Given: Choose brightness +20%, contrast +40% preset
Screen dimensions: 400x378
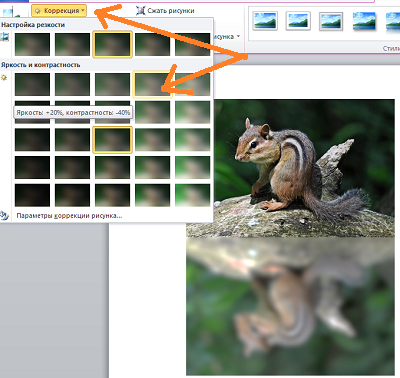Looking at the screenshot, I should [152, 195].
